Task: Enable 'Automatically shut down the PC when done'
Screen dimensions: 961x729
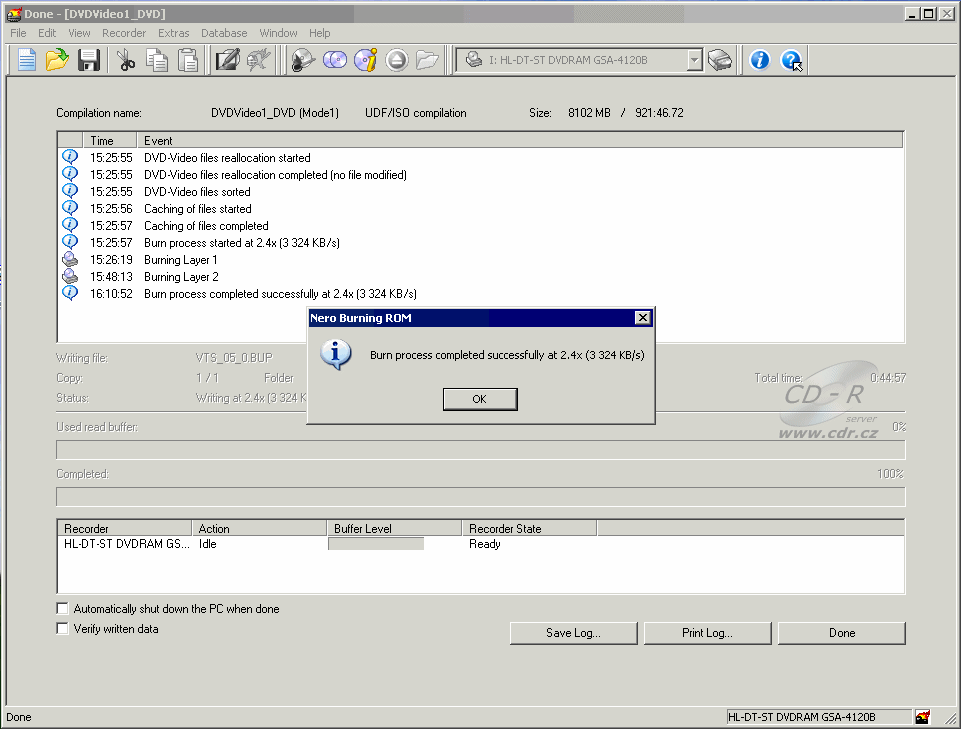Action: click(x=62, y=608)
